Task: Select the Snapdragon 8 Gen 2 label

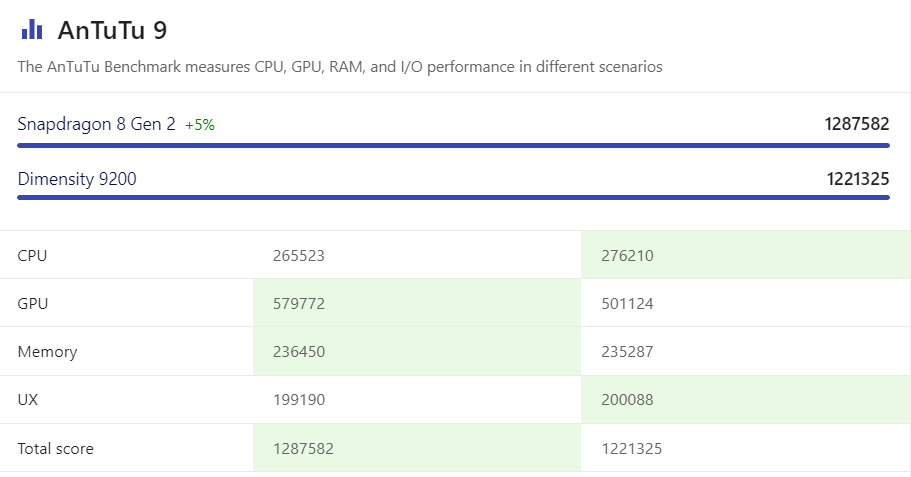Action: (x=96, y=124)
